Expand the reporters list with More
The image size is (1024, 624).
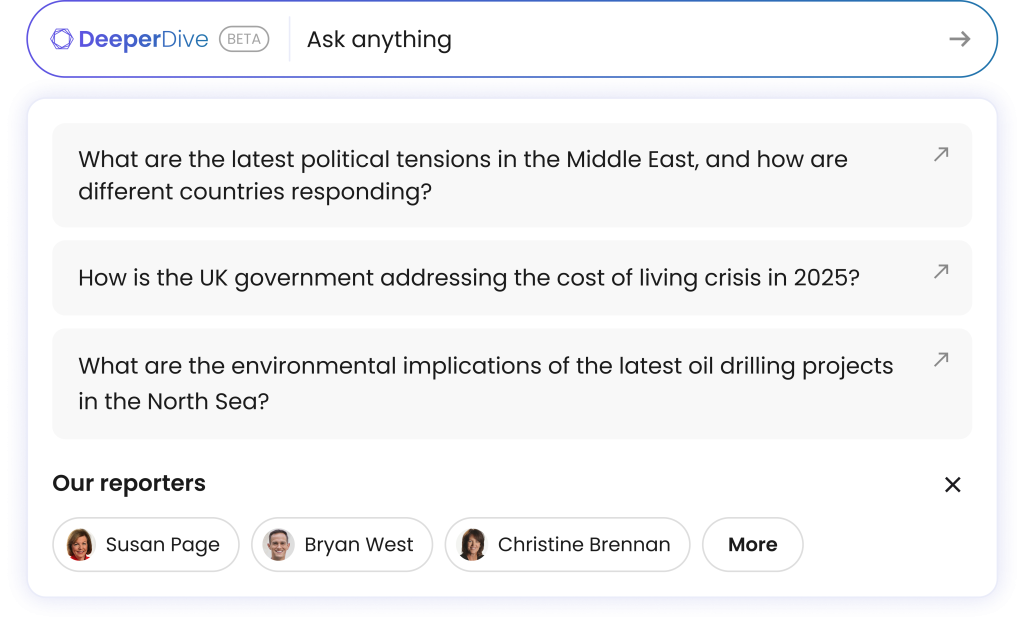pos(752,544)
